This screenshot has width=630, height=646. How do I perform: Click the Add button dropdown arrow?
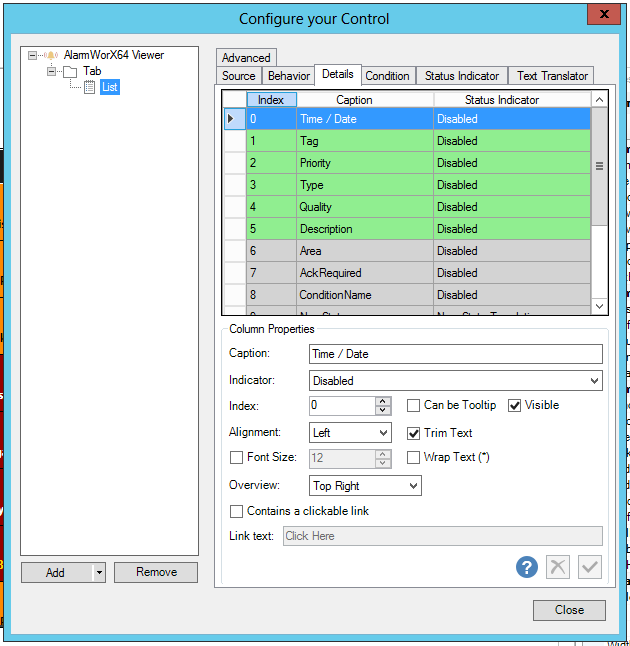pos(99,573)
